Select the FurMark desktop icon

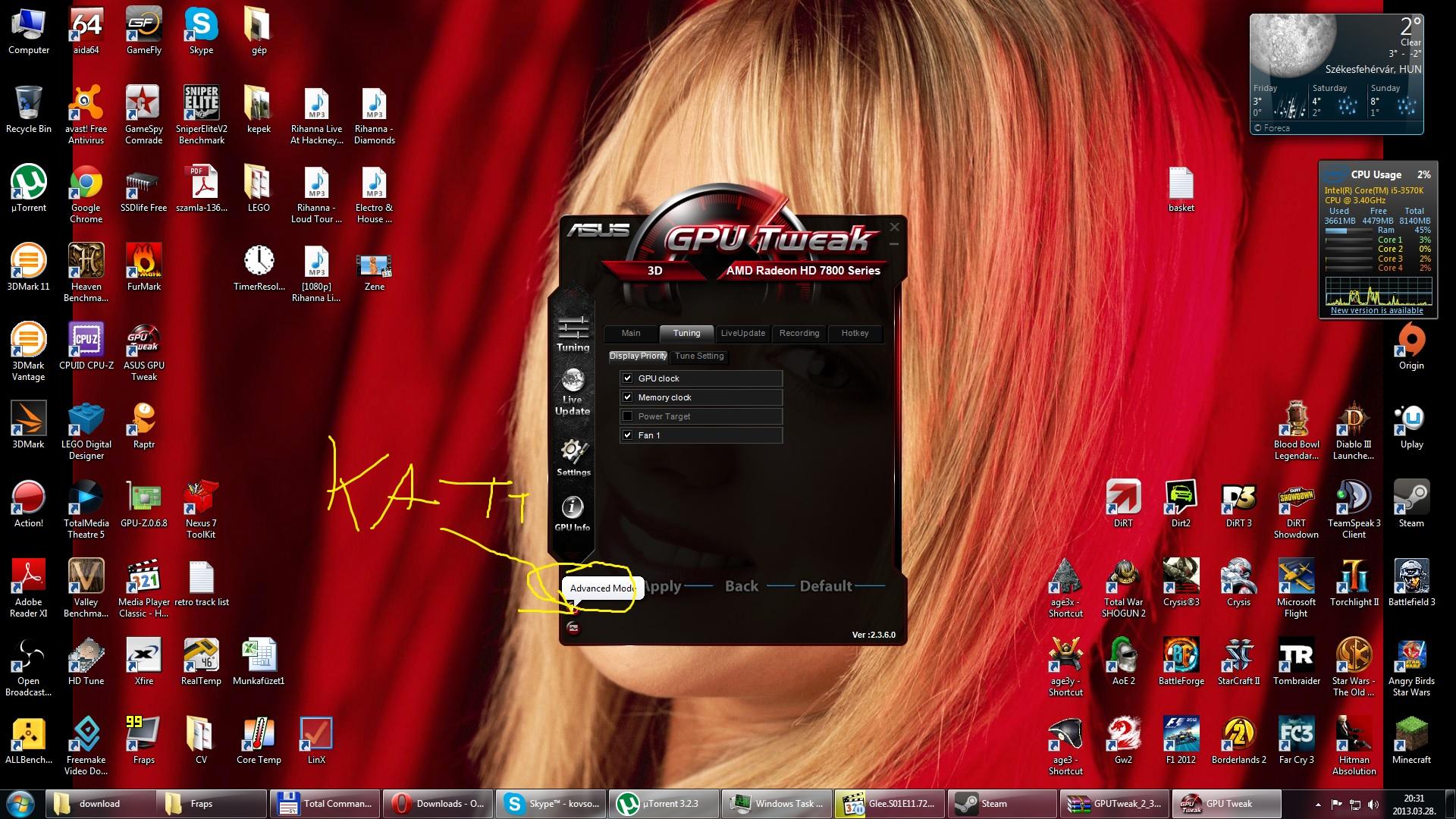click(x=144, y=268)
